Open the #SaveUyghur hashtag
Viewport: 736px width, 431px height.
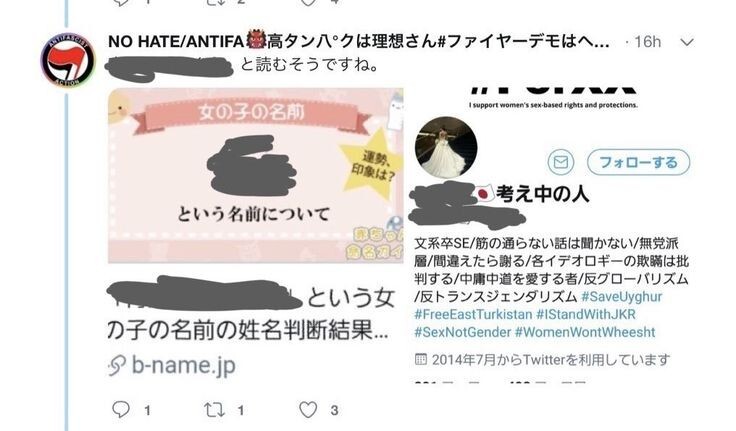coord(621,297)
